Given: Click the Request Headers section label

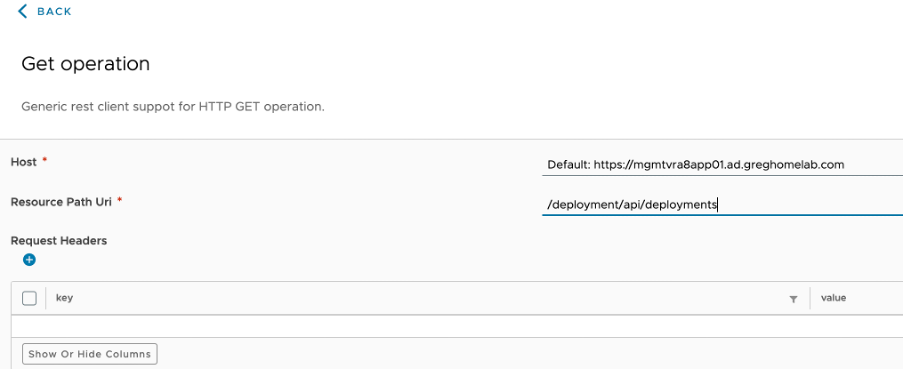Looking at the screenshot, I should coord(59,241).
